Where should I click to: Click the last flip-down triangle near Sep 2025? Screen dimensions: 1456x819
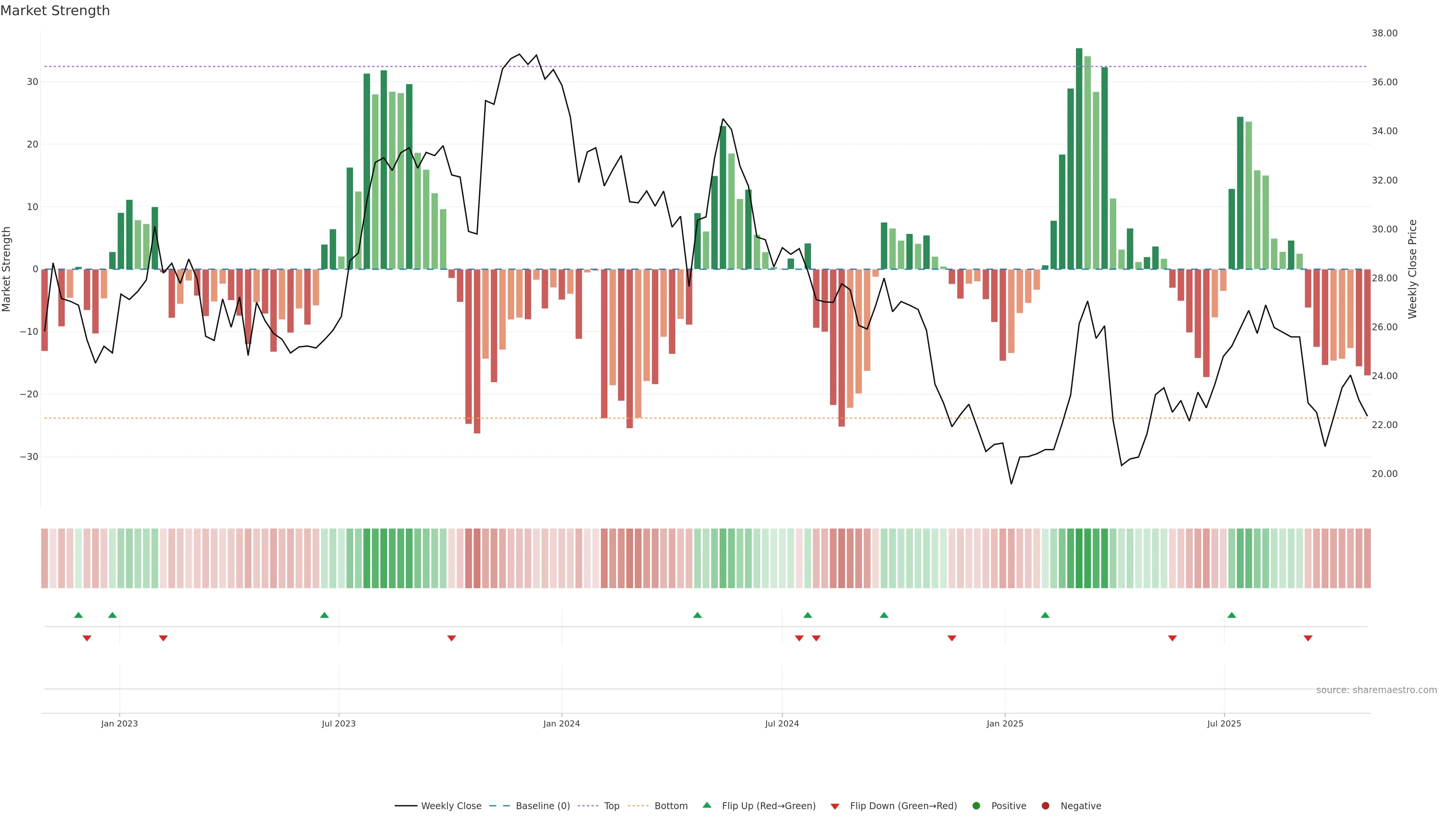[1308, 638]
